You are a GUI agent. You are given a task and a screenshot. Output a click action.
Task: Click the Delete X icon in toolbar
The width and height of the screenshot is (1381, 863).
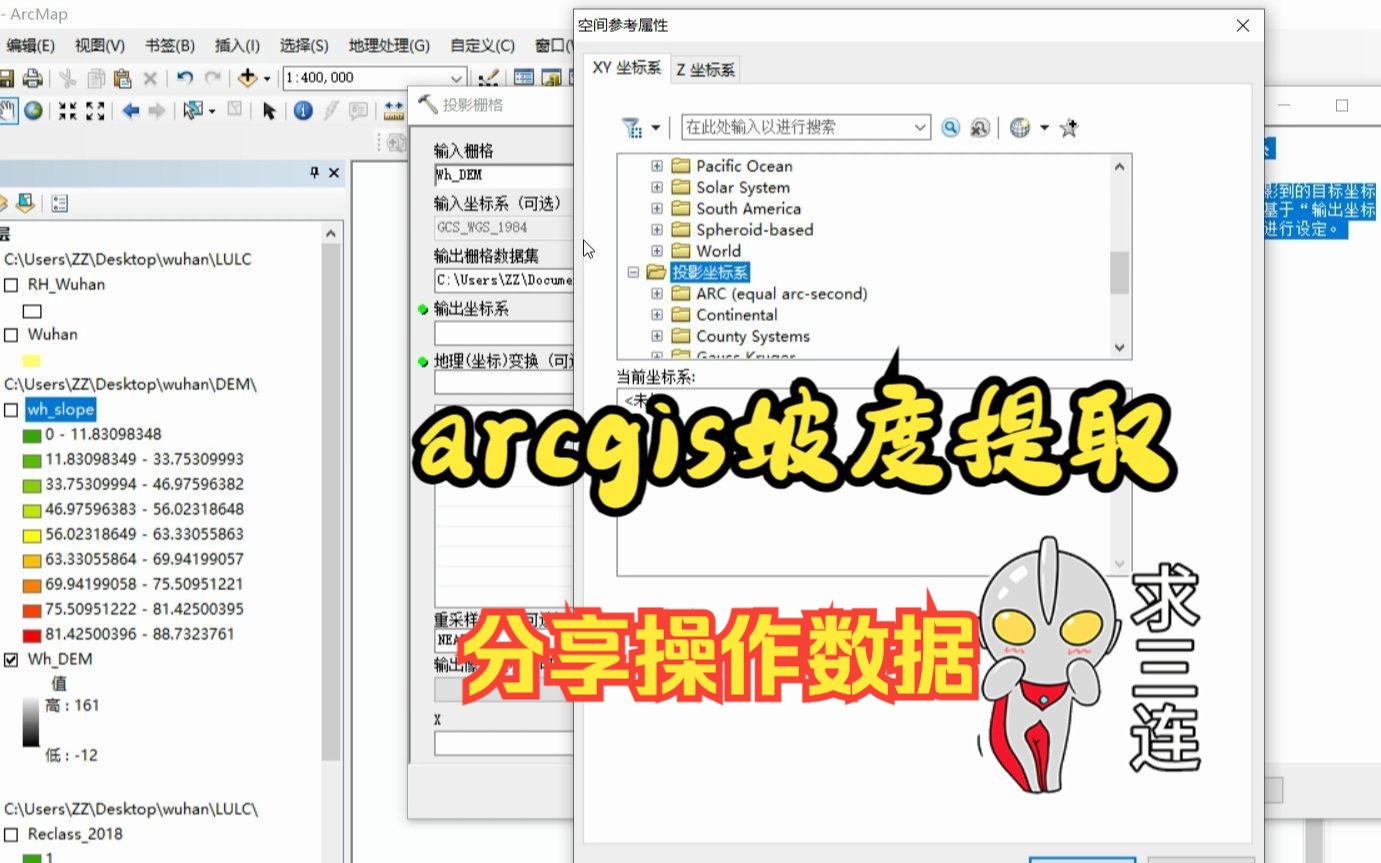(x=150, y=78)
